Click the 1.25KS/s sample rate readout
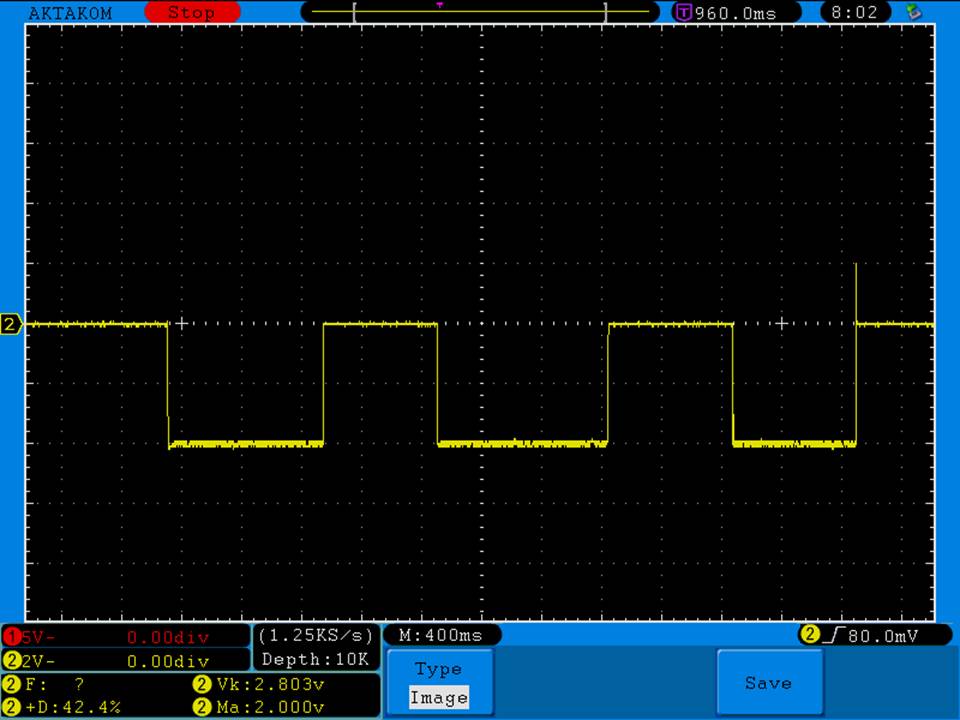Screen dimensions: 960x720 coord(316,635)
